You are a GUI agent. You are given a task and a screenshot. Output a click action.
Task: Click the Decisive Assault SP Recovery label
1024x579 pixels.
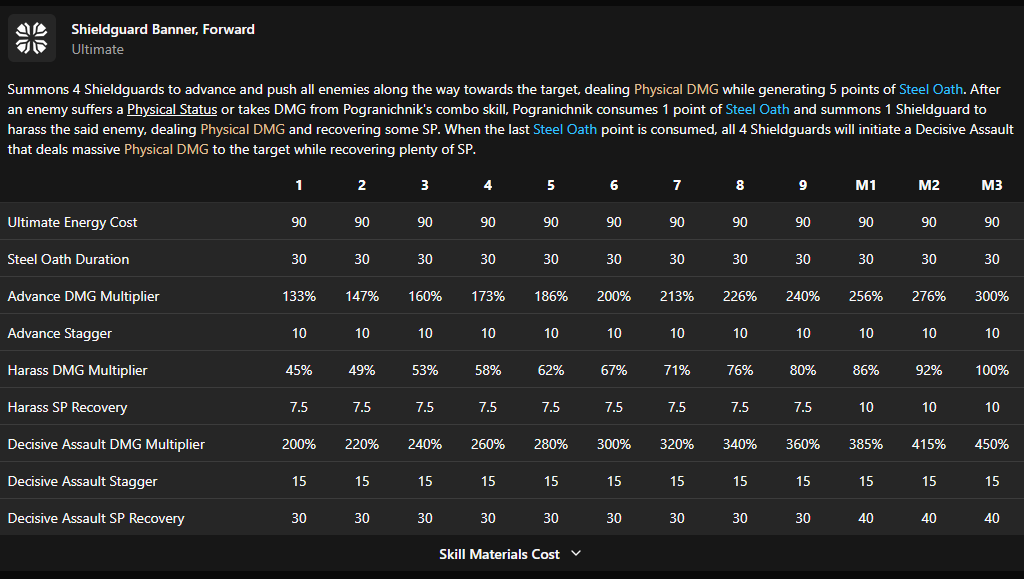tap(96, 518)
